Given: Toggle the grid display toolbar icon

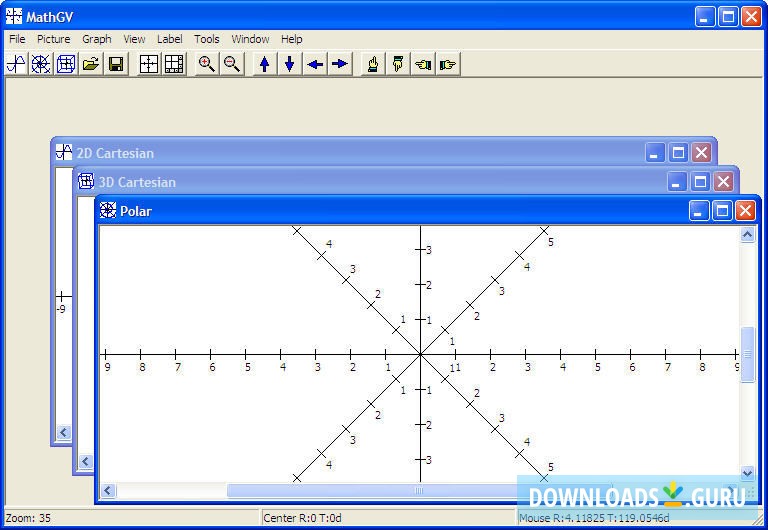Looking at the screenshot, I should click(174, 64).
